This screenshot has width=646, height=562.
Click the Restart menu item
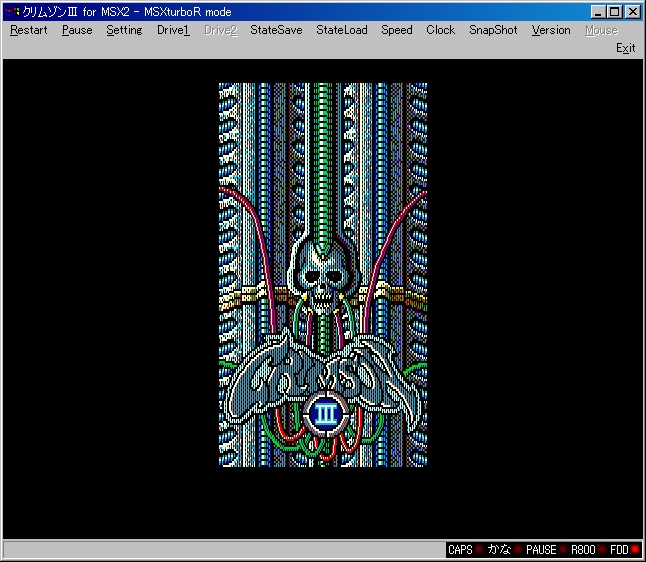tap(28, 30)
